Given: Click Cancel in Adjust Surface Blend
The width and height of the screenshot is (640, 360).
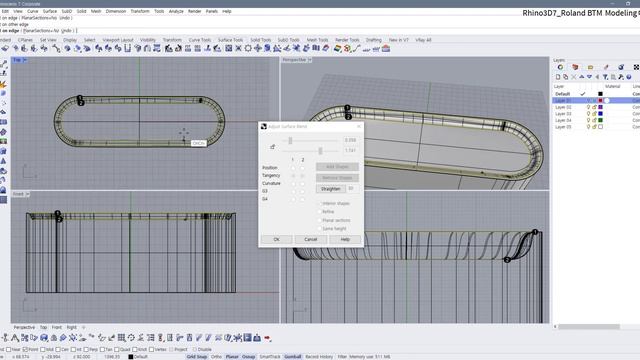Looking at the screenshot, I should pyautogui.click(x=311, y=240).
